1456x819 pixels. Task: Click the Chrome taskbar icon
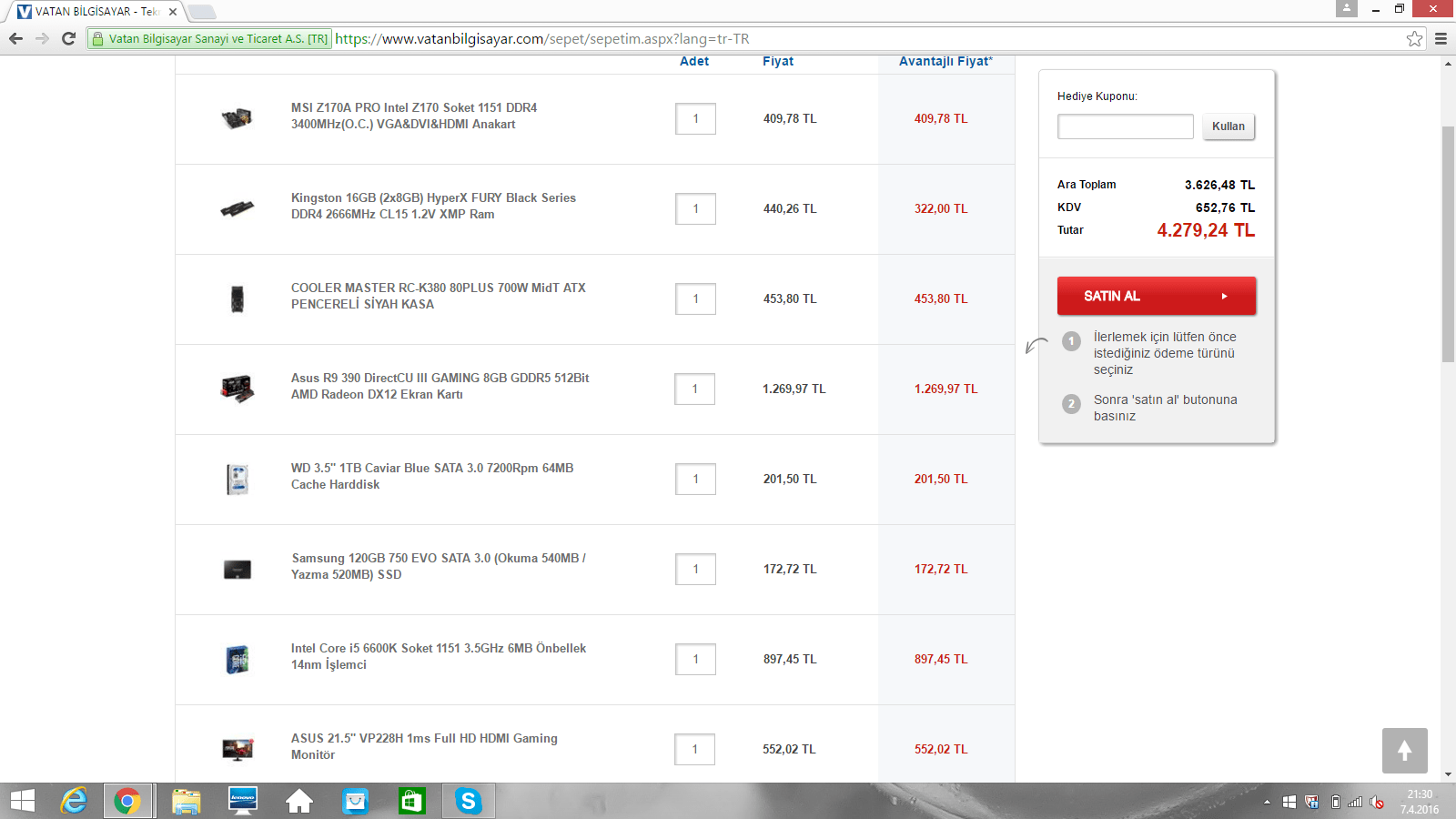[x=127, y=801]
